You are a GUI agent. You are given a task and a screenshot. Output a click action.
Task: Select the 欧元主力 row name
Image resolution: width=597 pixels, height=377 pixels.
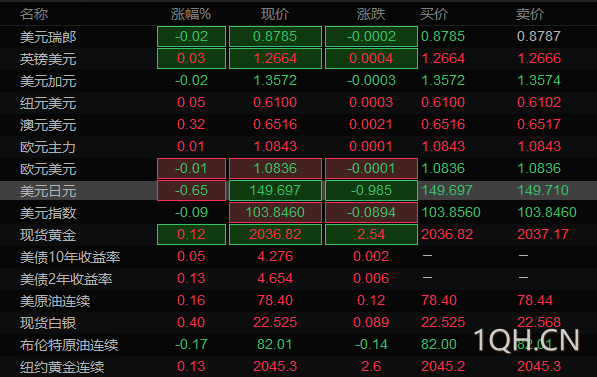pyautogui.click(x=48, y=147)
